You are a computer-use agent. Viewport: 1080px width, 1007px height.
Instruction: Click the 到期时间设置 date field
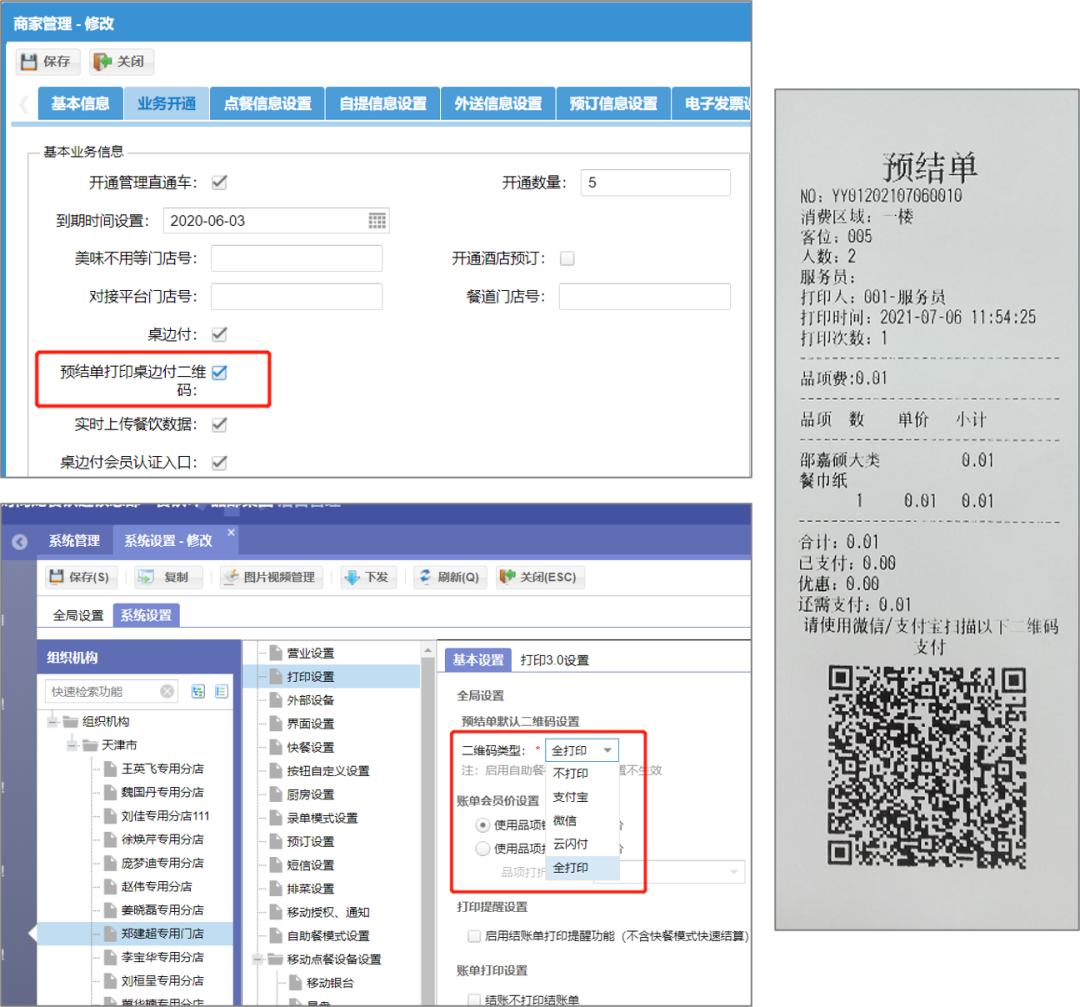[x=276, y=220]
